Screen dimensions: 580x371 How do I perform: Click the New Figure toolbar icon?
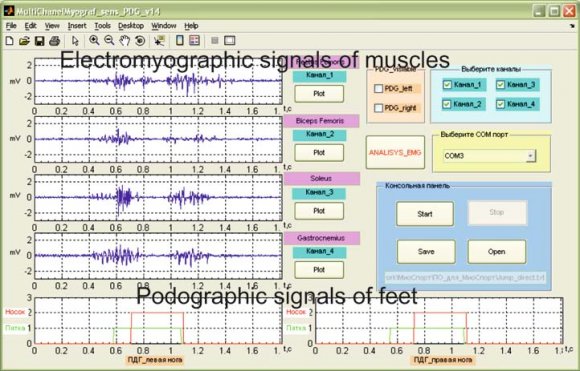pos(10,41)
